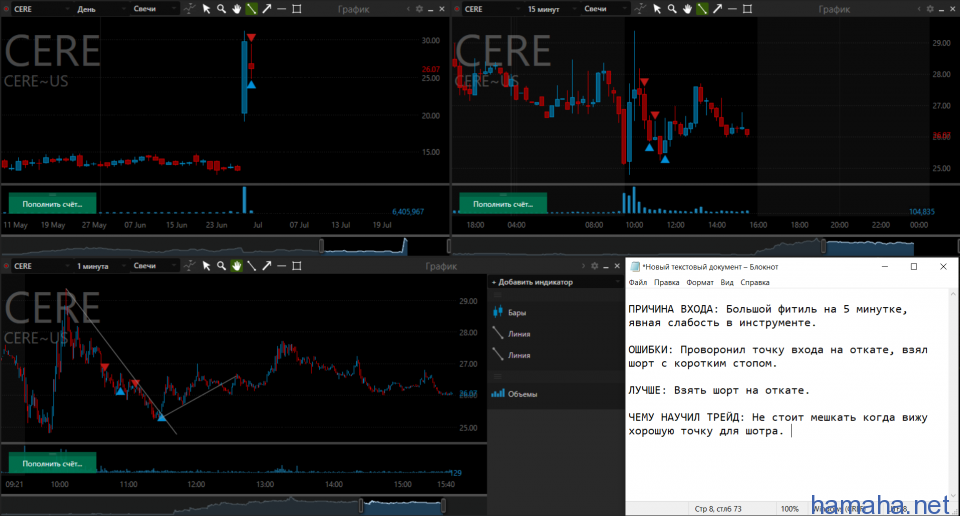Image resolution: width=960 pixels, height=516 pixels.
Task: Click the range scrollbar handle below the daily chart
Action: (x=322, y=246)
